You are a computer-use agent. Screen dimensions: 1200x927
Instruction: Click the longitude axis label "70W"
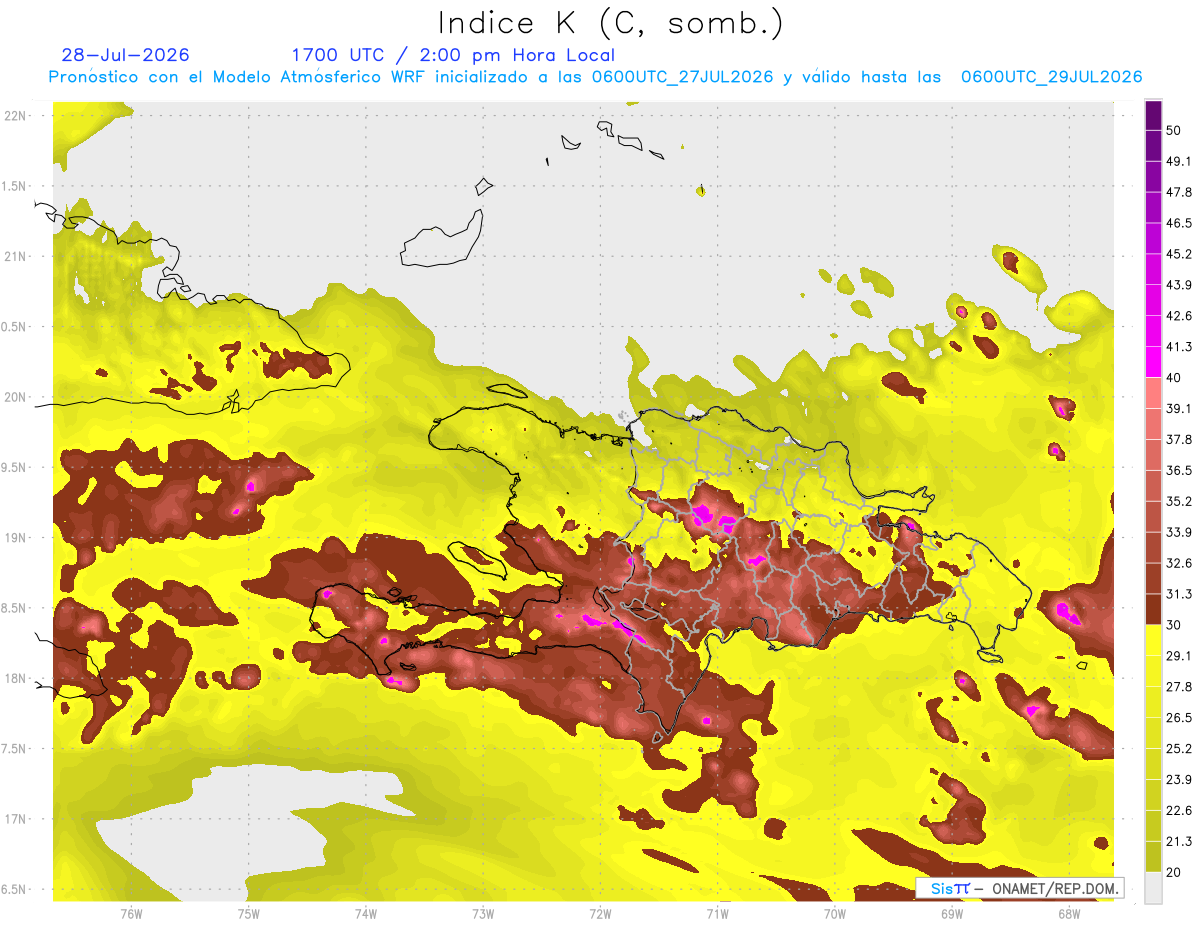point(834,913)
